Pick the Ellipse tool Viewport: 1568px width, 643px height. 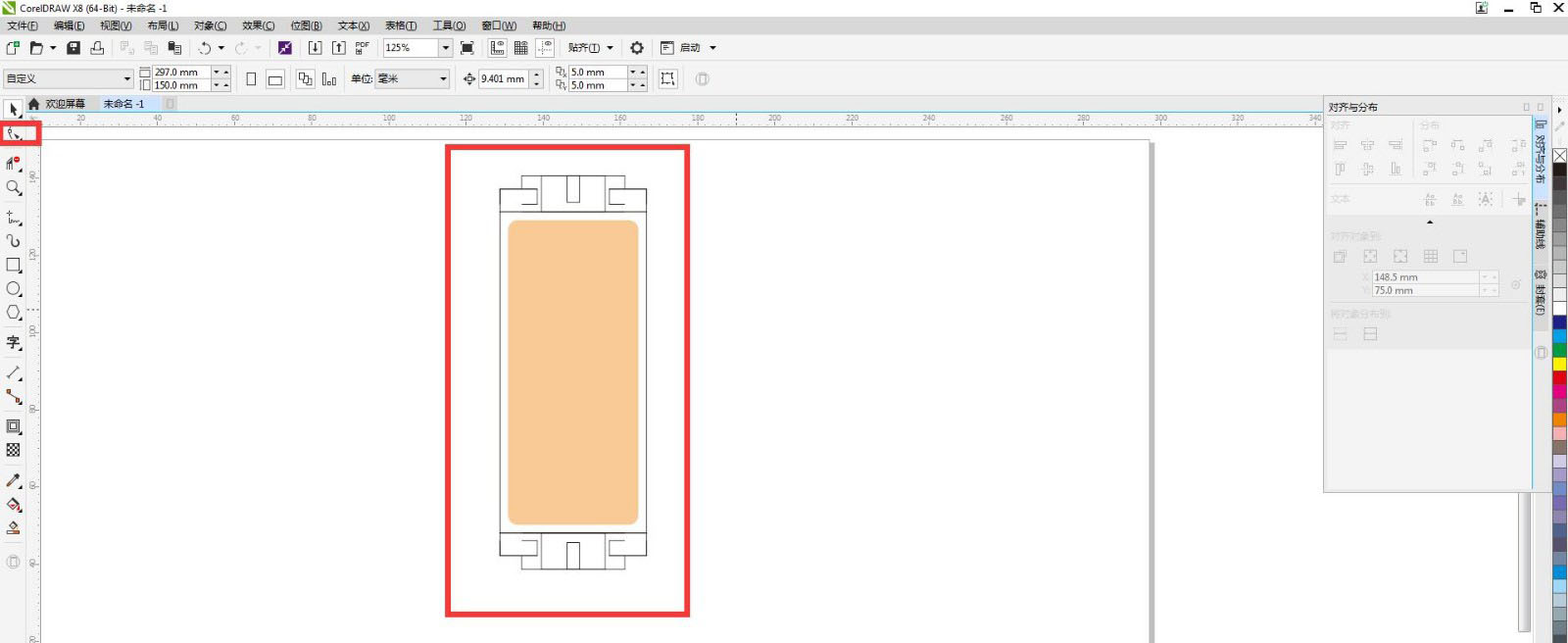pyautogui.click(x=14, y=289)
